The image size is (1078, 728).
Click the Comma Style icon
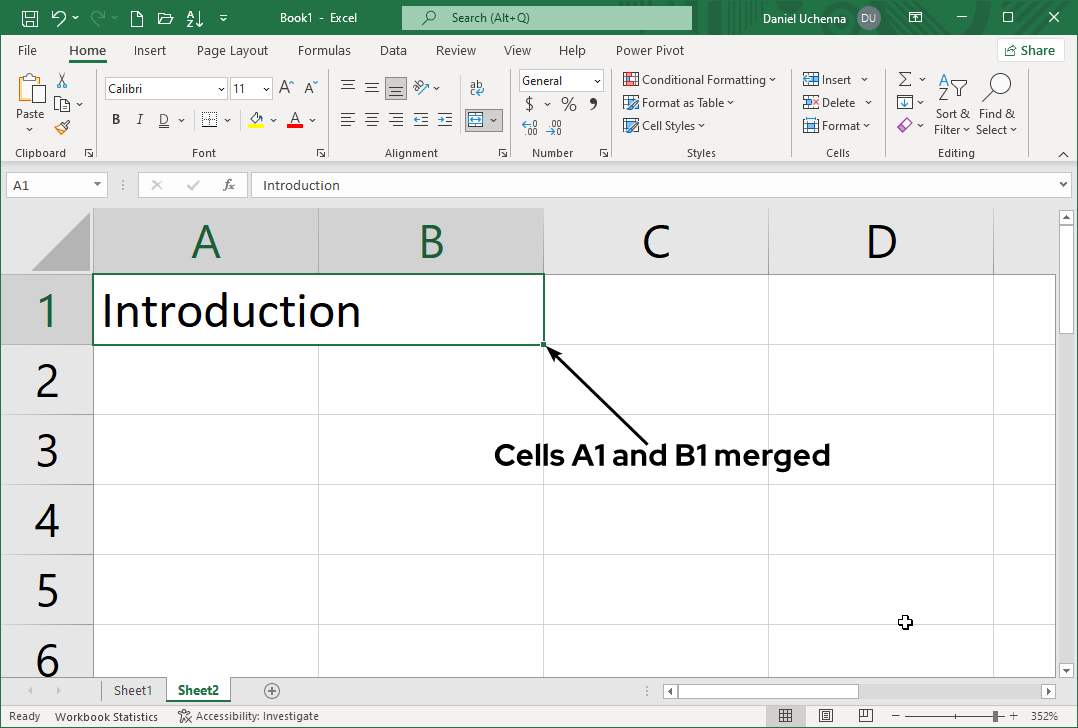pyautogui.click(x=594, y=103)
